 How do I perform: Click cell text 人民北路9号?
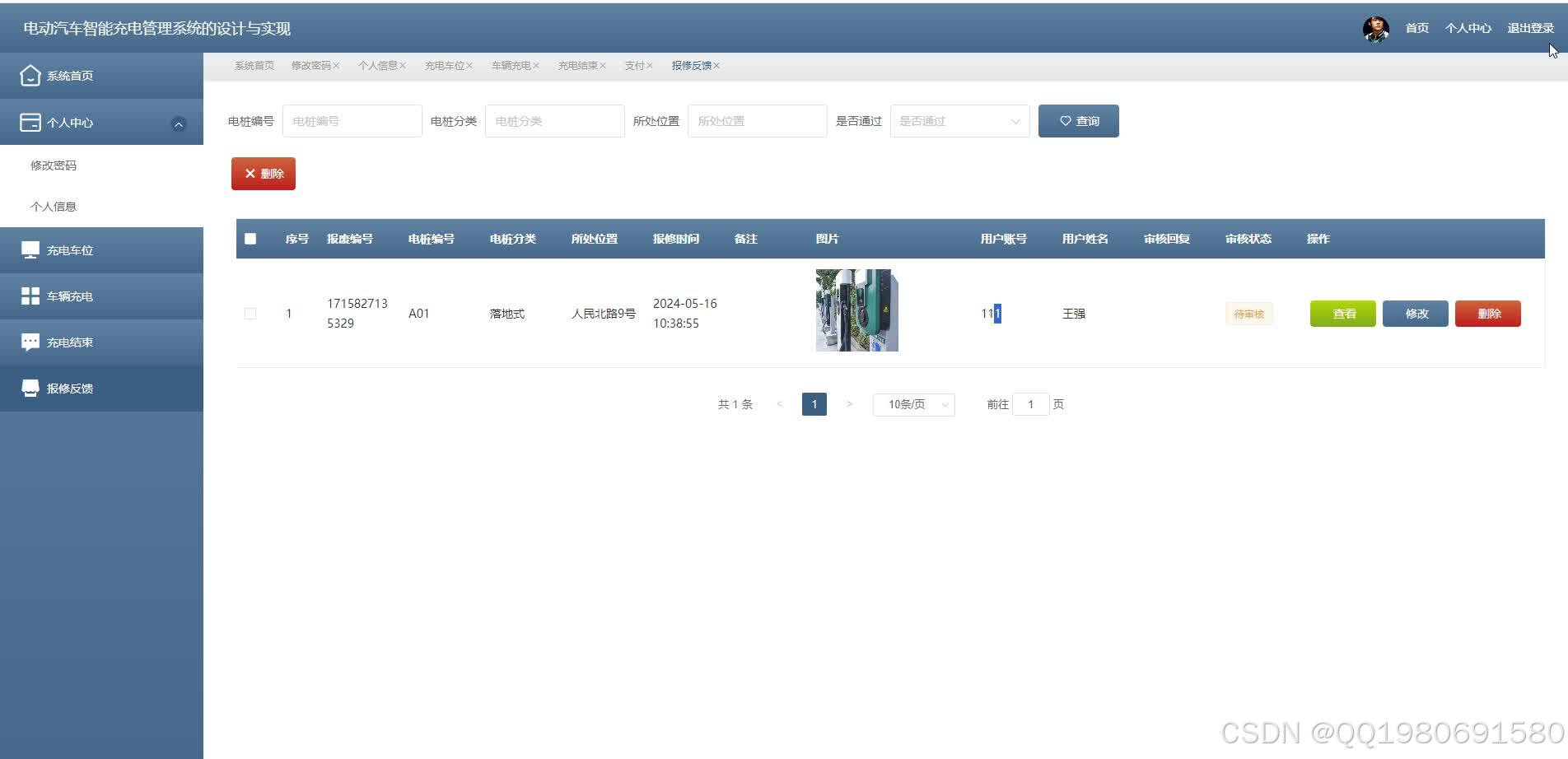coord(604,314)
